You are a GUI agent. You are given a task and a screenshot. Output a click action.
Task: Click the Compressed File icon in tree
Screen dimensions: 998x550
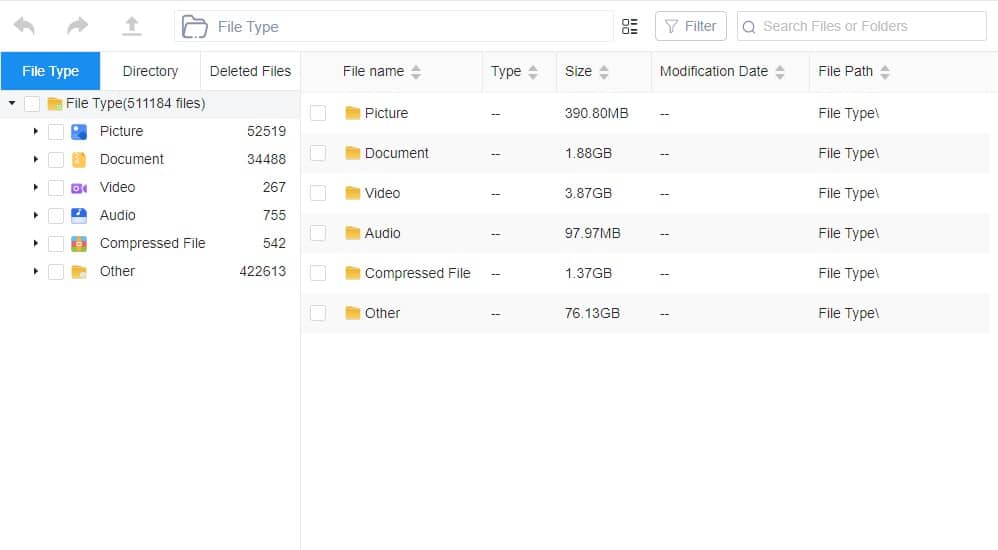(79, 243)
